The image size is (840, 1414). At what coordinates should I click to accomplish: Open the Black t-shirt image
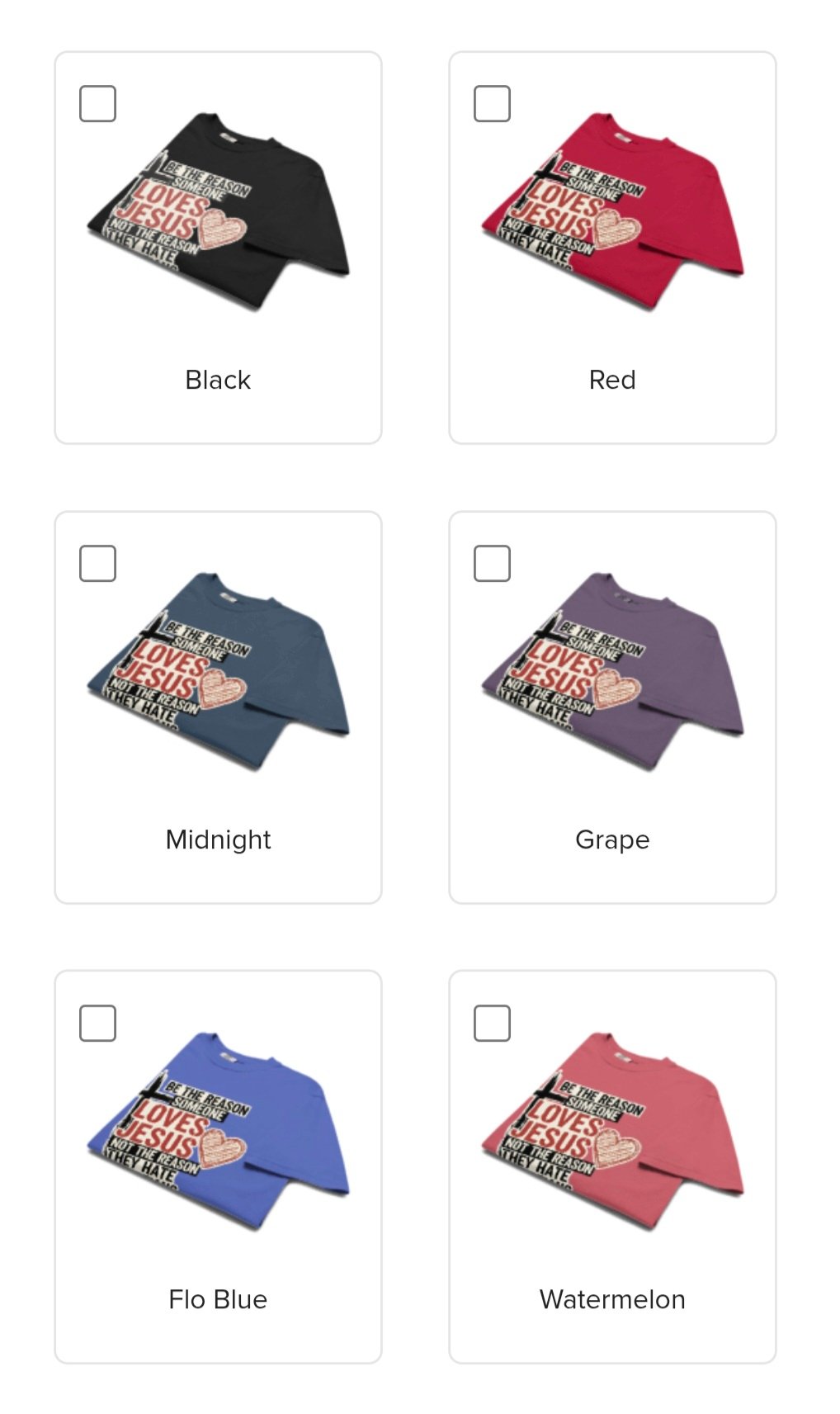[219, 212]
